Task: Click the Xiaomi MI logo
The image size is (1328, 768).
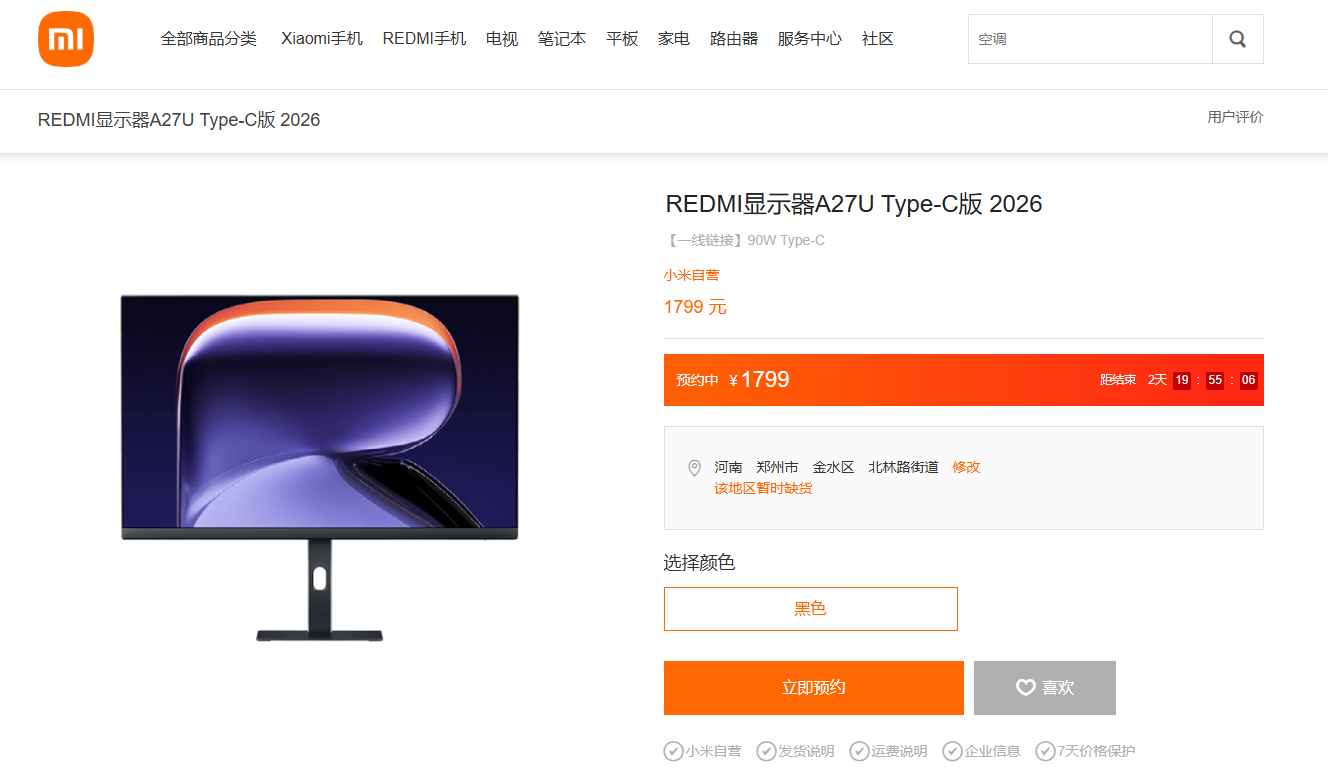Action: 66,39
